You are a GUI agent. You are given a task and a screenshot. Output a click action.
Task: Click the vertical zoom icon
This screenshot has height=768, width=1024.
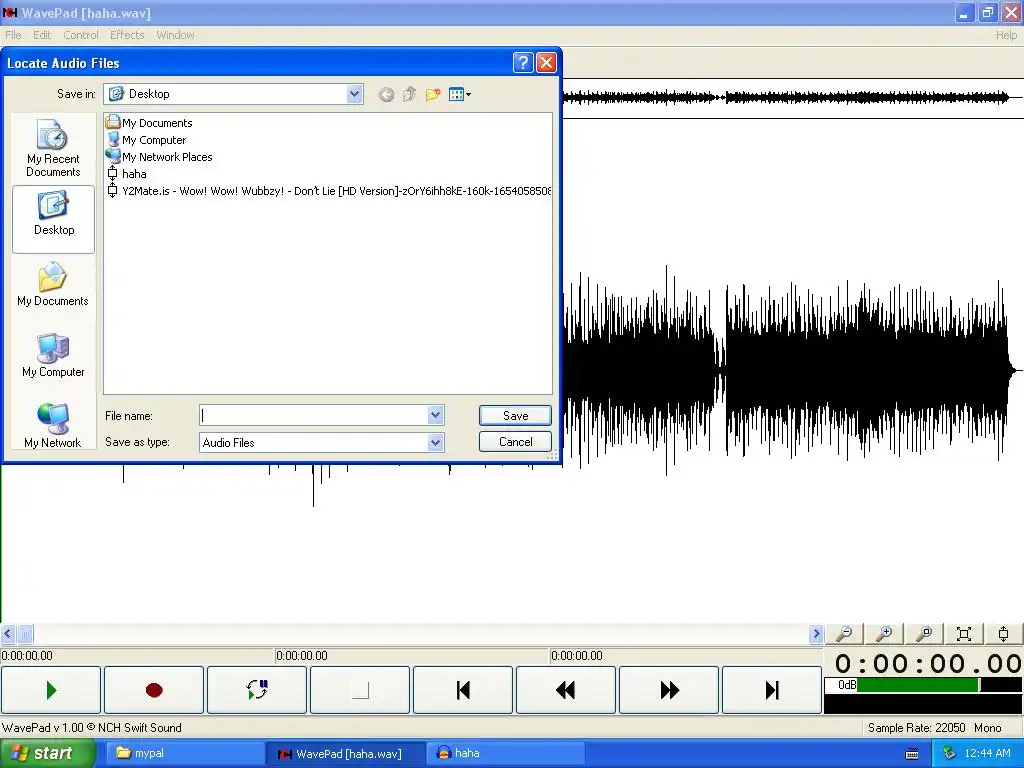pos(1004,633)
